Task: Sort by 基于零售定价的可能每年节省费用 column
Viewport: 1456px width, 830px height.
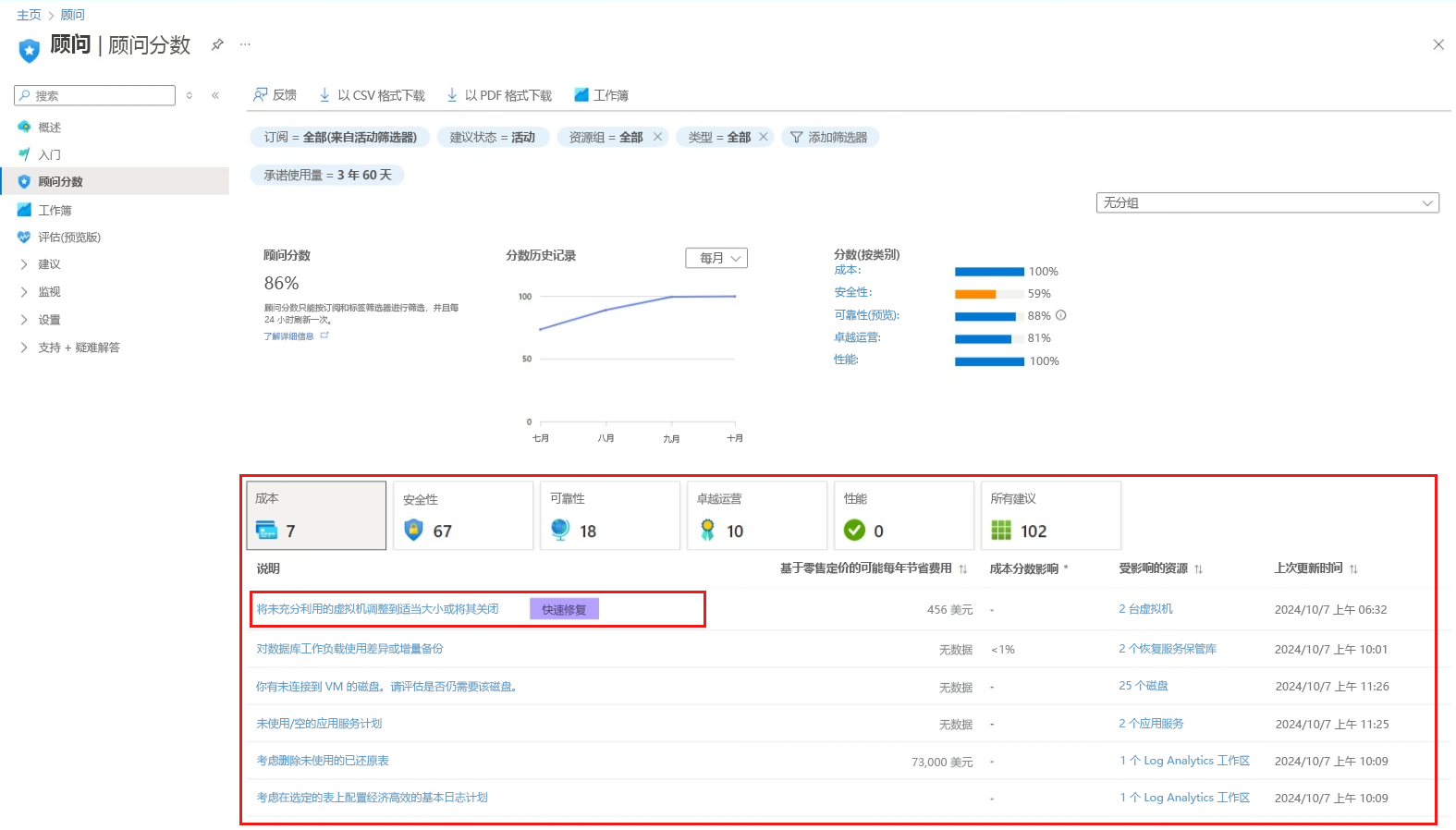Action: 874,568
